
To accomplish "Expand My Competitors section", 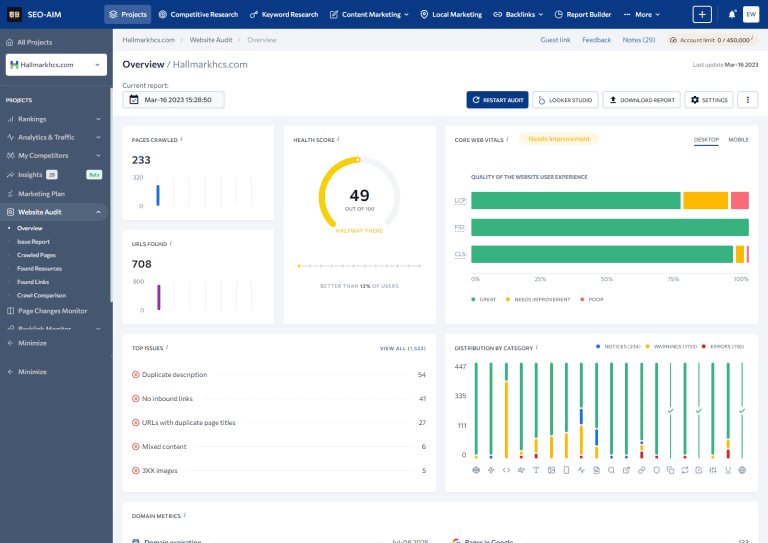I will click(54, 155).
